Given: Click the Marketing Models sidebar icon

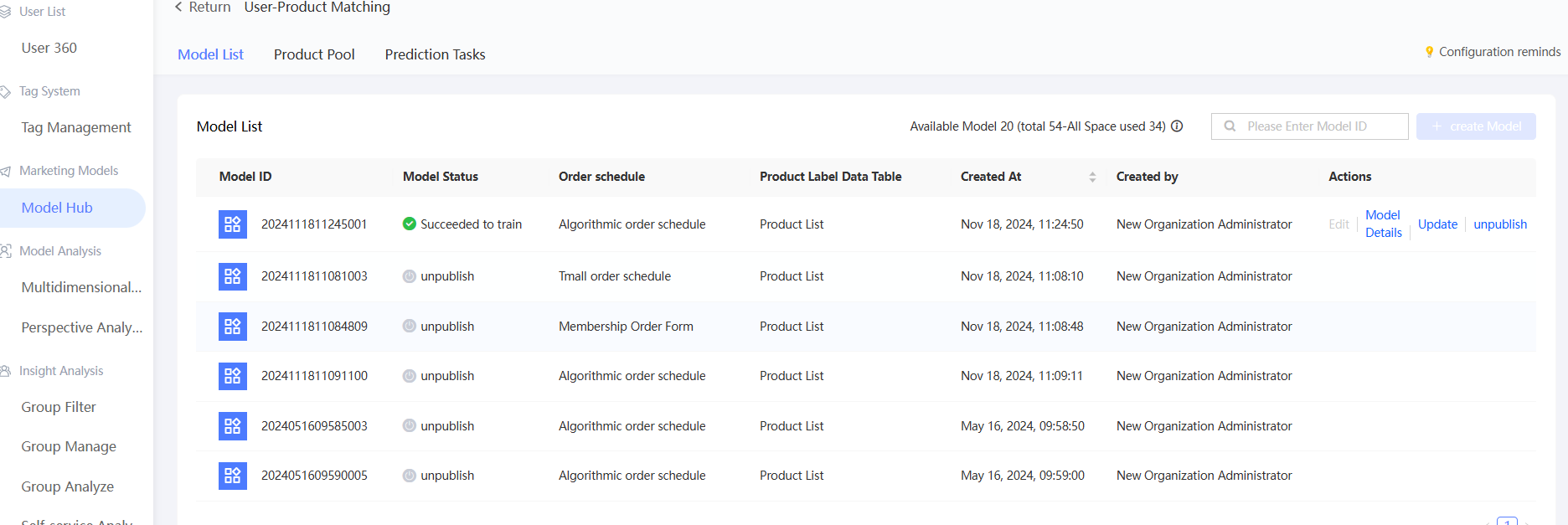Looking at the screenshot, I should coord(6,171).
